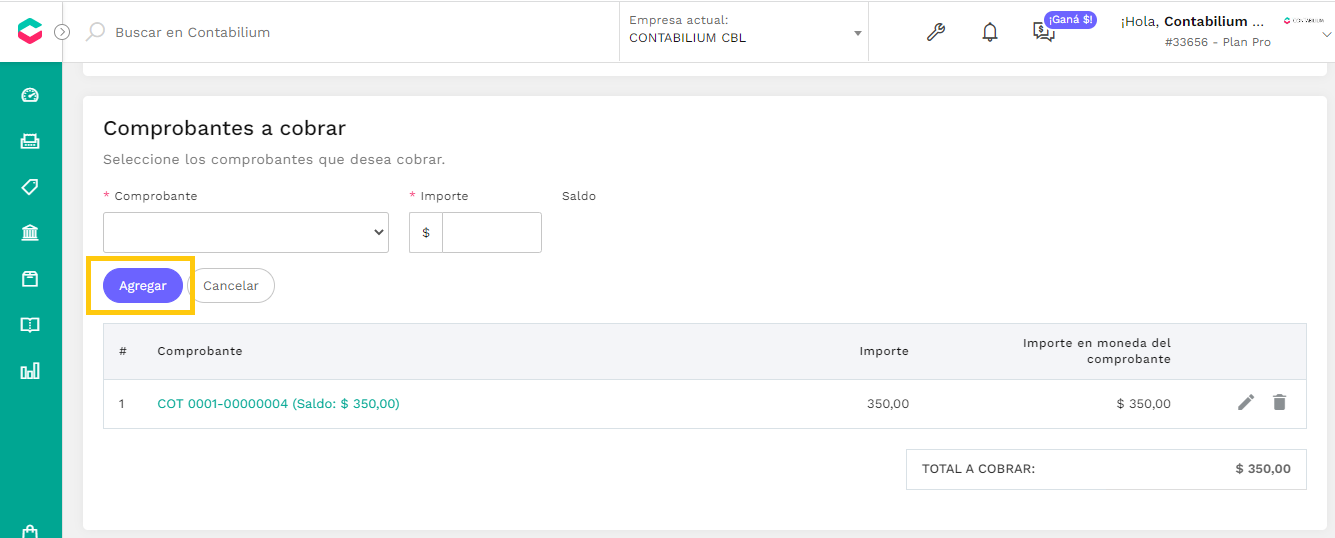Open the printer/invoicing sidebar icon
Viewport: 1335px width, 538px height.
(30, 141)
